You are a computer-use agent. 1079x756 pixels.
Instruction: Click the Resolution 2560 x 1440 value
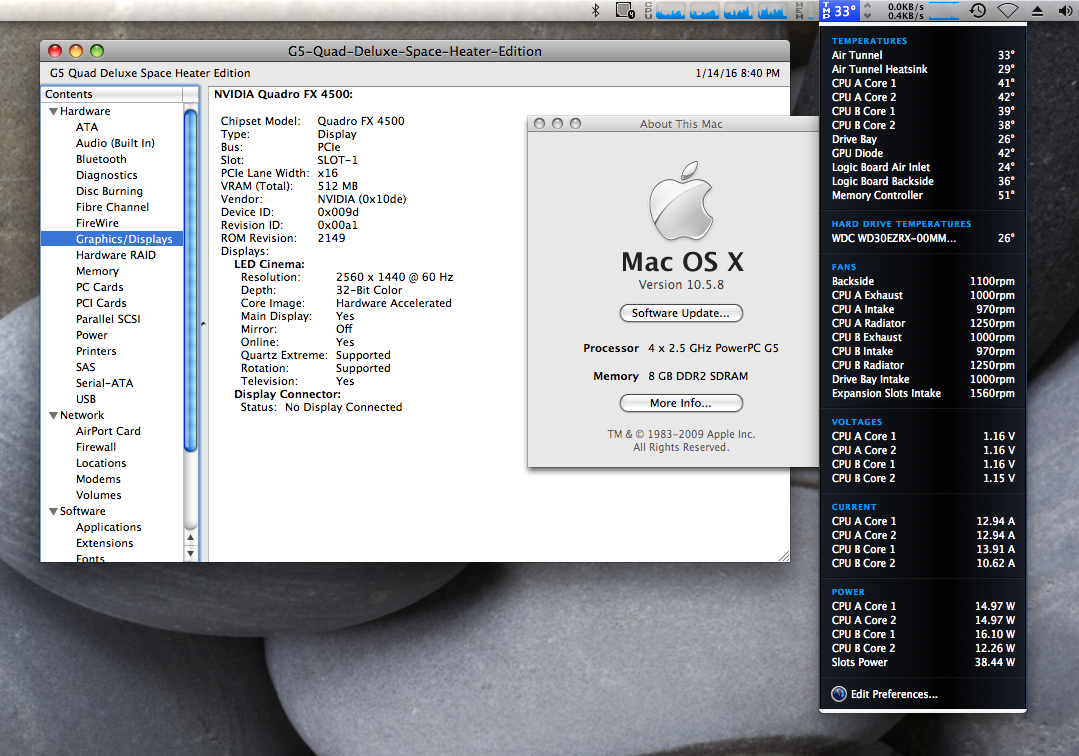(x=394, y=277)
